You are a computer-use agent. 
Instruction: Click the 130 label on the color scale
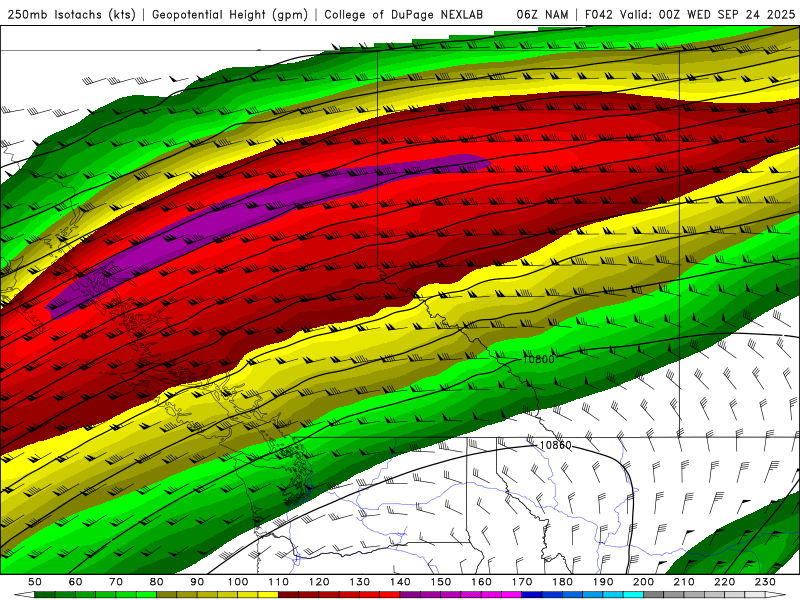coord(360,582)
